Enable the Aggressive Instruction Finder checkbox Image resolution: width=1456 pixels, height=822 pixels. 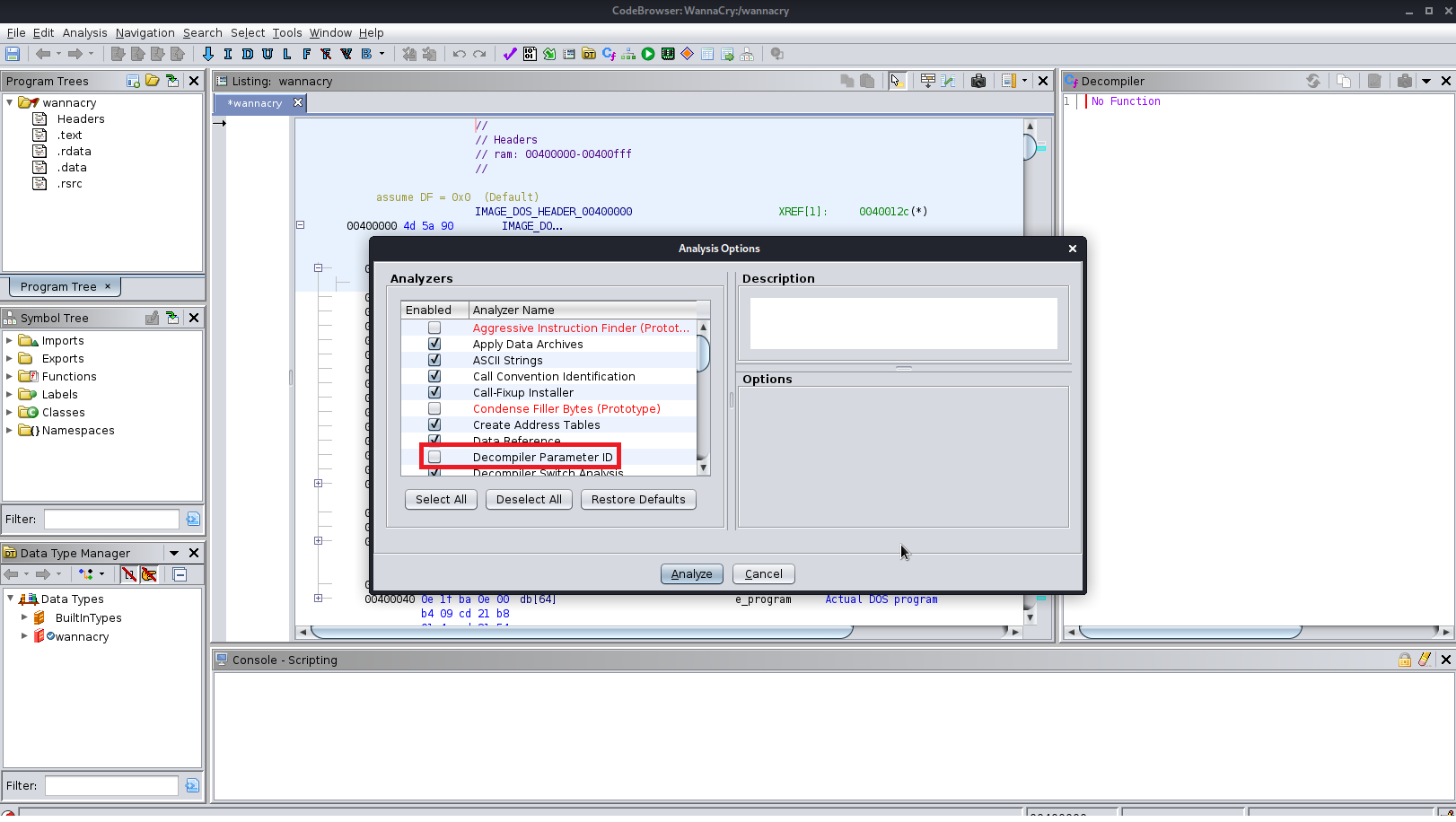coord(434,328)
